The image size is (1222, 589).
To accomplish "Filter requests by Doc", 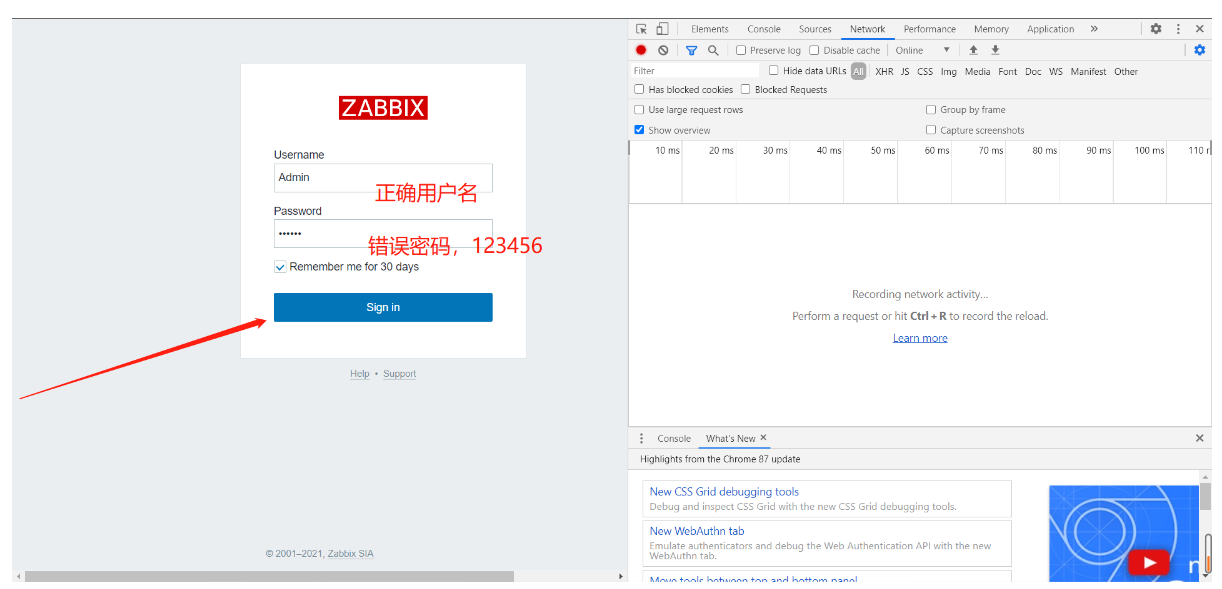I will (x=1033, y=72).
